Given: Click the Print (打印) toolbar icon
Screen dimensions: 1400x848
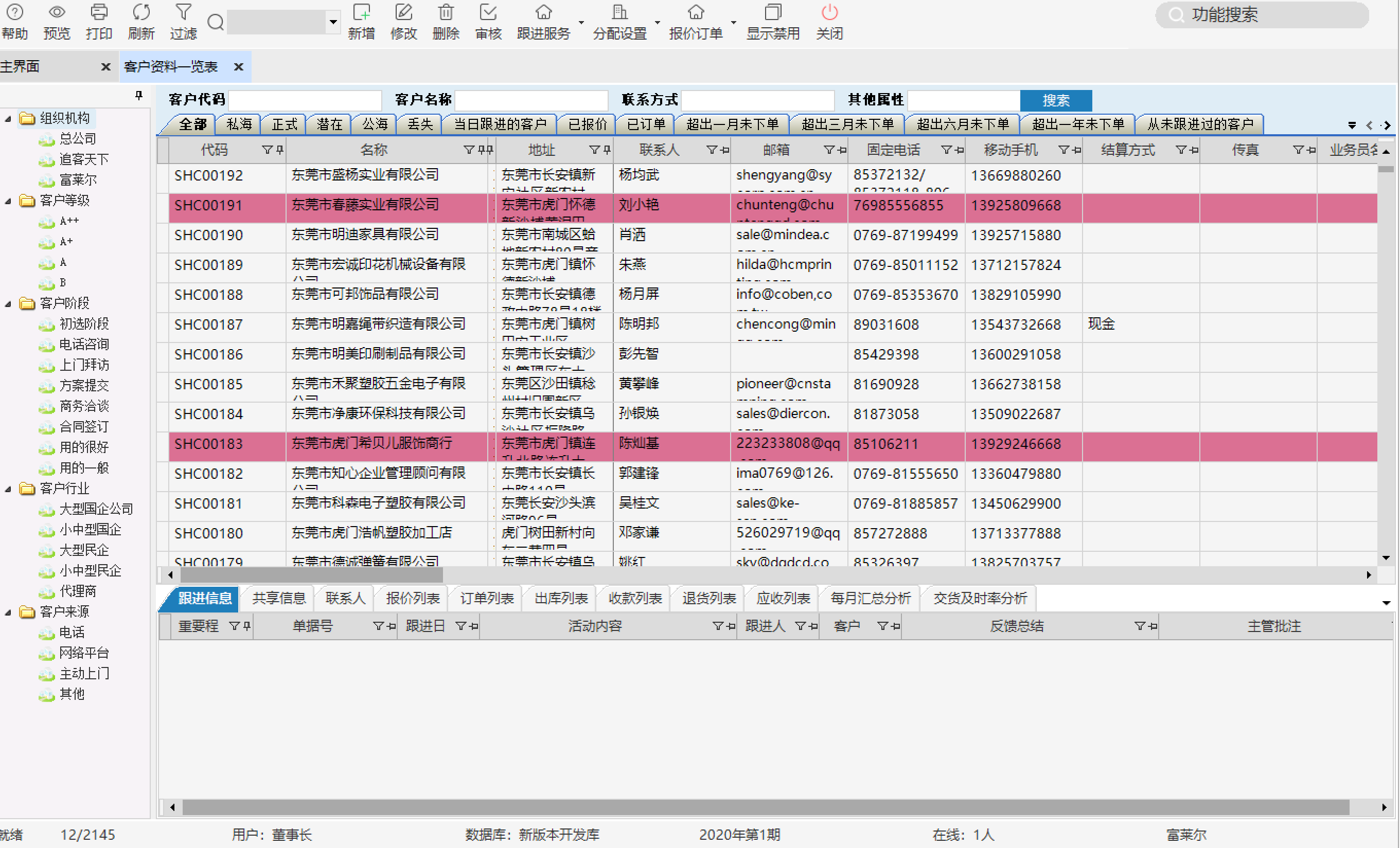Looking at the screenshot, I should (99, 12).
